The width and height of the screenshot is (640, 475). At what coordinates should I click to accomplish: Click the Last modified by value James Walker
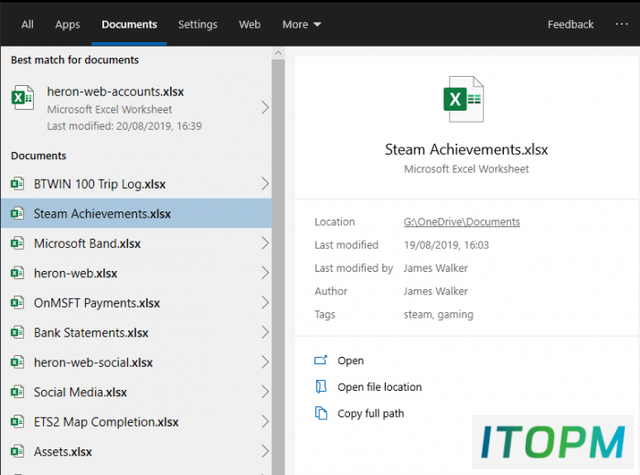tap(436, 268)
